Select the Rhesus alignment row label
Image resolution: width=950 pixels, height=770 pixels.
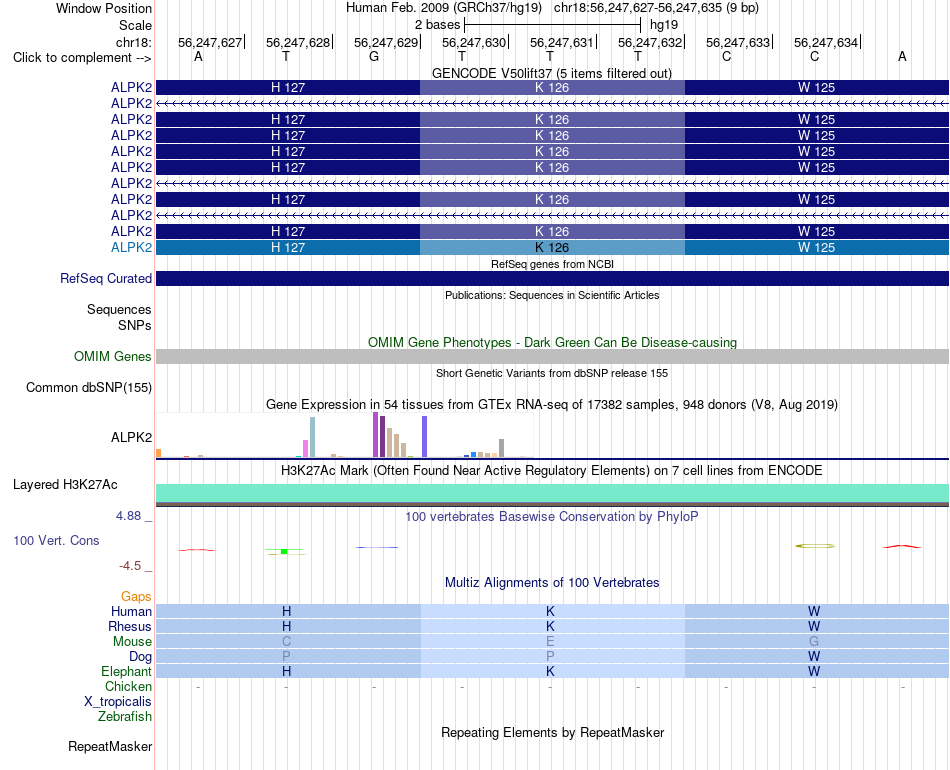point(130,626)
